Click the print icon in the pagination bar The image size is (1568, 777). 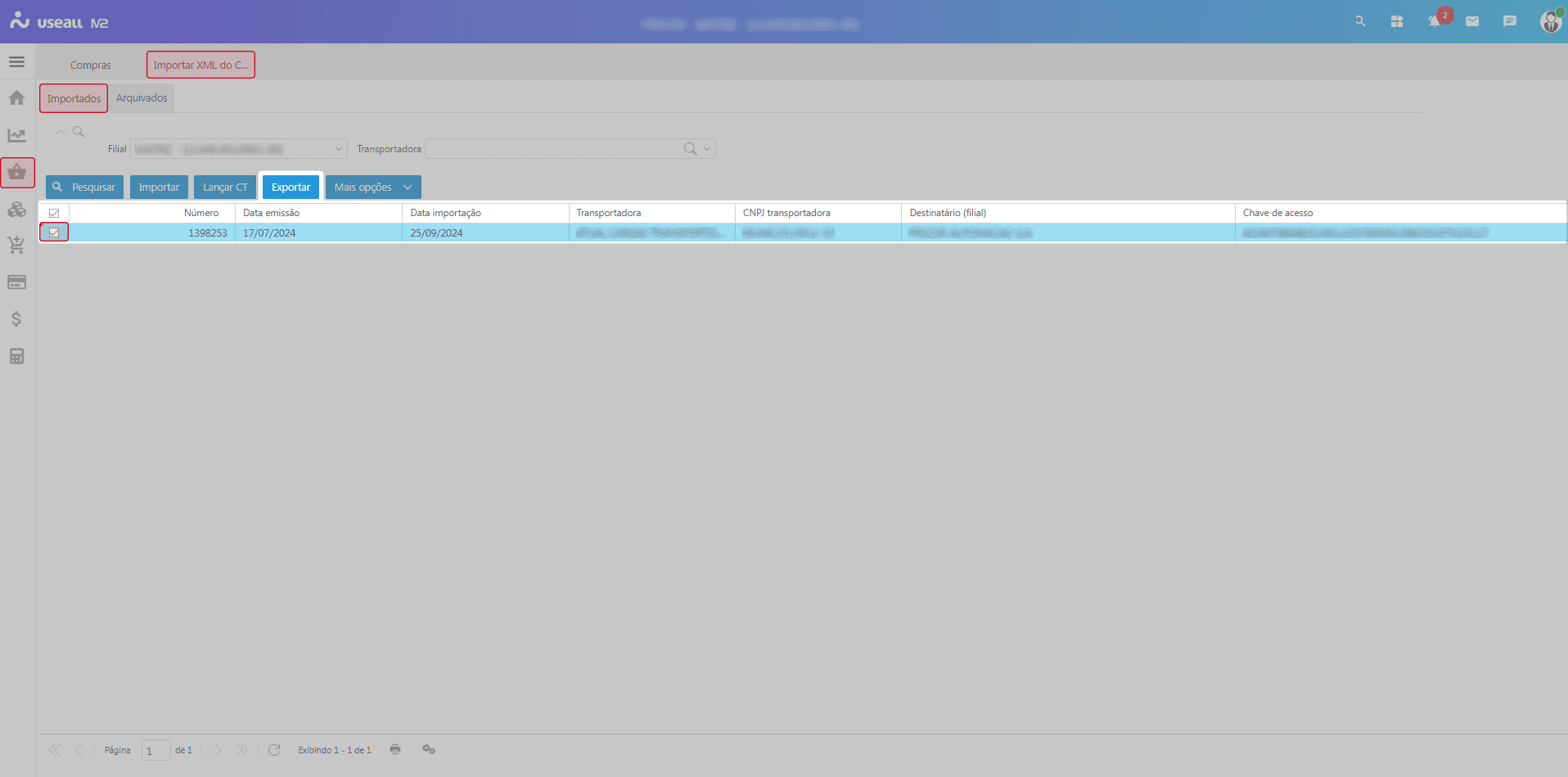tap(395, 750)
